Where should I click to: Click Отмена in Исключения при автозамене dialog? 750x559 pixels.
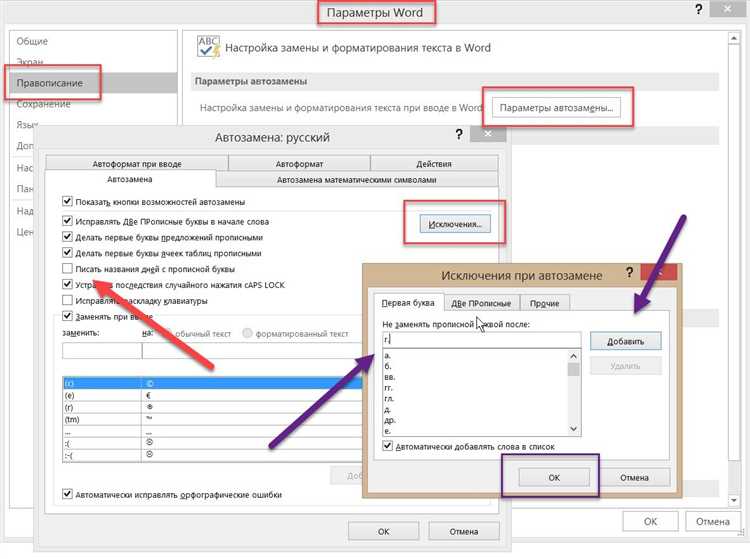tap(634, 477)
